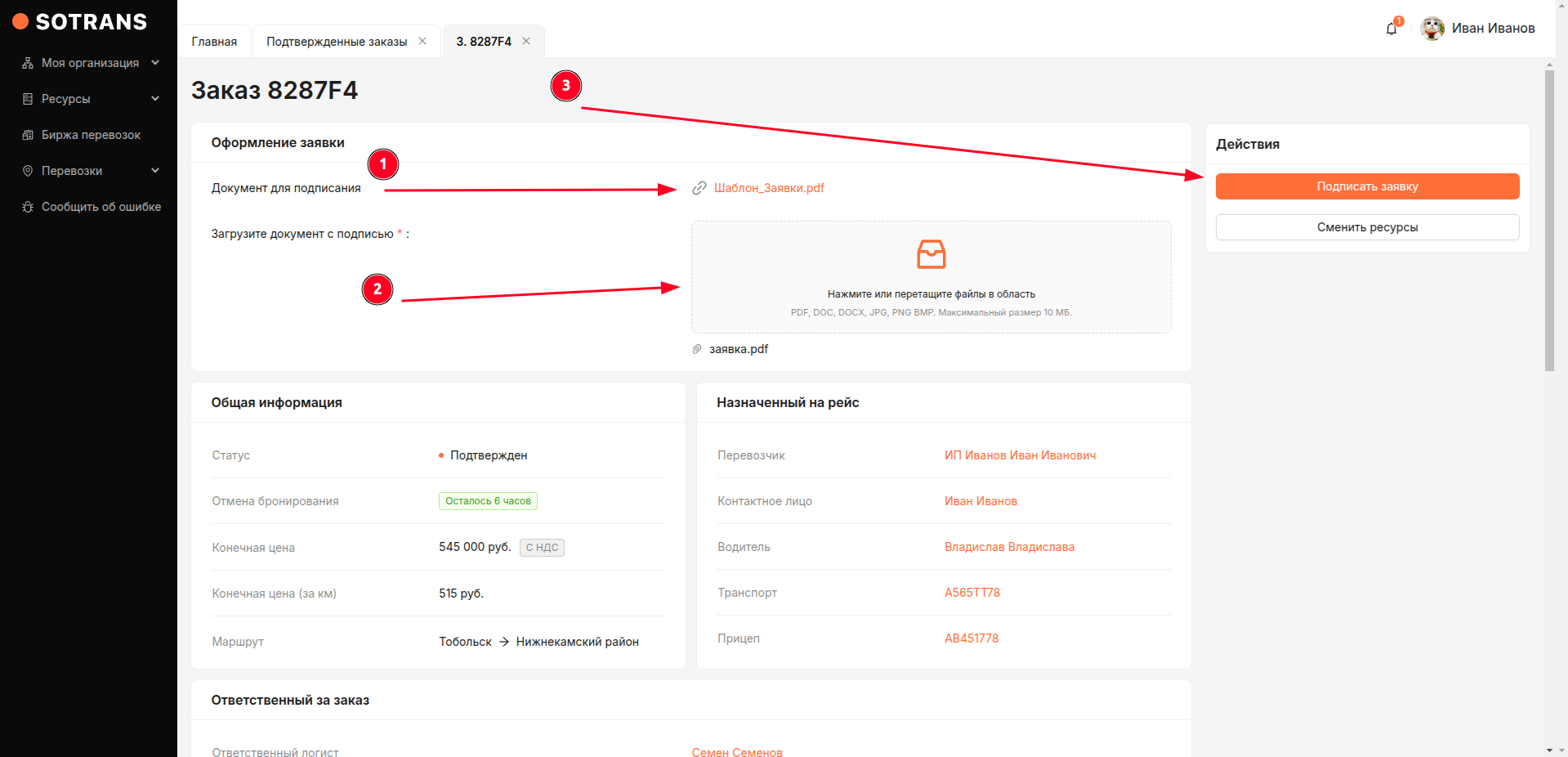
Task: Close the Подтвержденные заказы tab
Action: click(422, 41)
